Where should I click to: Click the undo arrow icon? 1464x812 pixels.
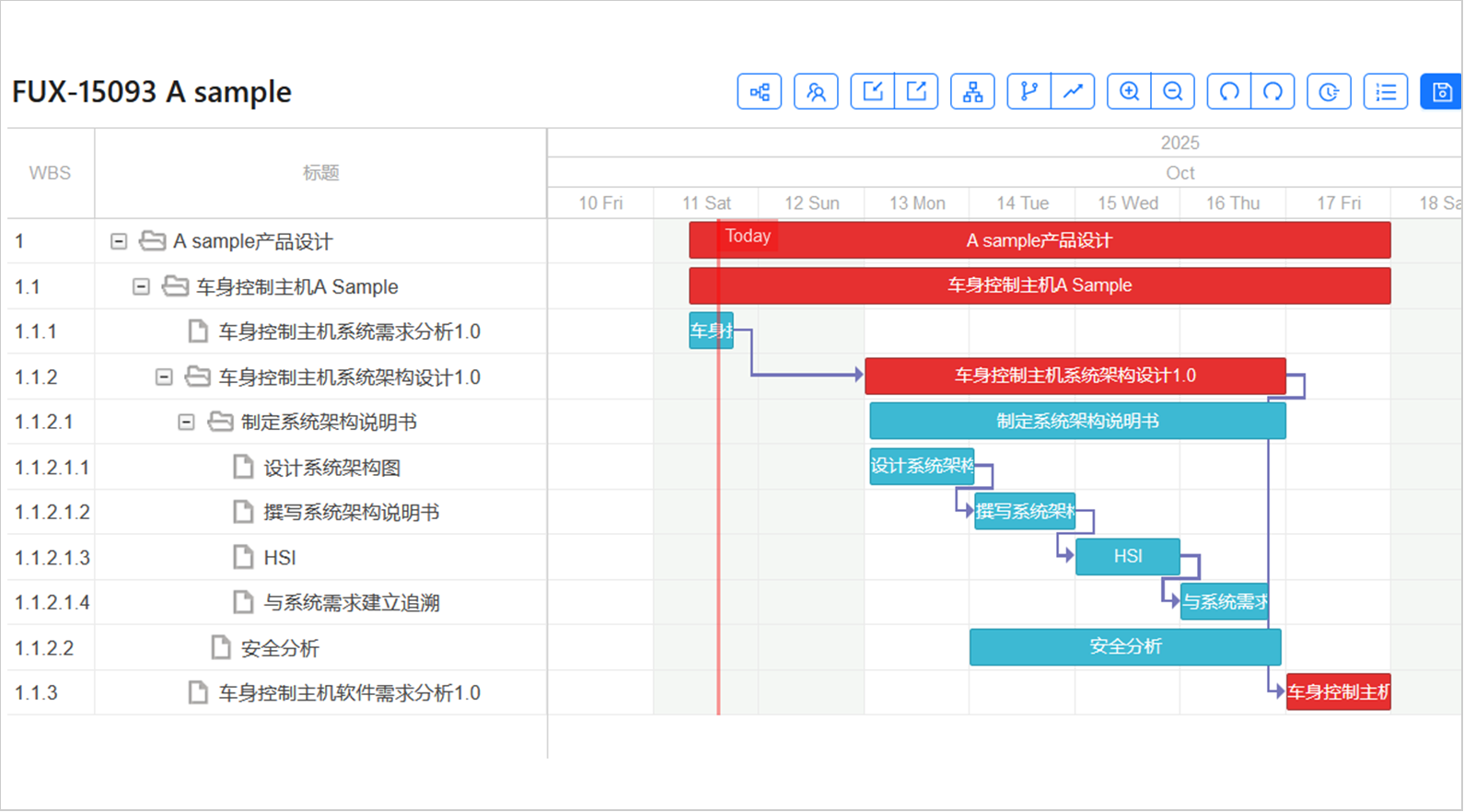coord(1229,92)
